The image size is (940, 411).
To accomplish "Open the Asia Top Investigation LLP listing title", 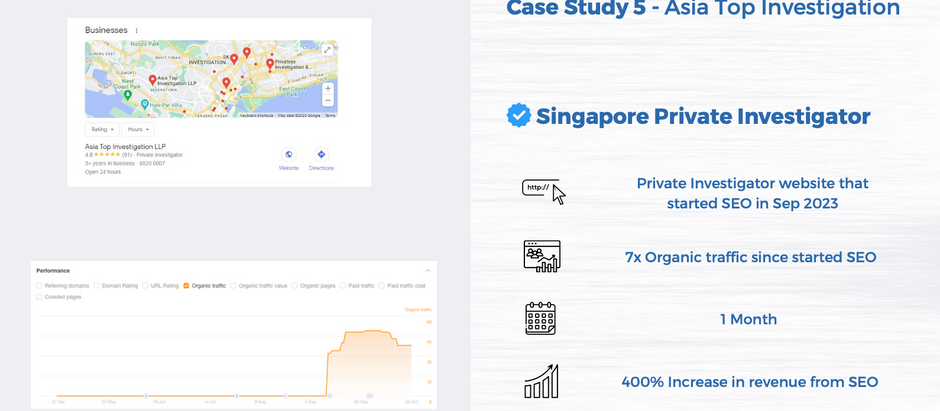I will [x=125, y=146].
